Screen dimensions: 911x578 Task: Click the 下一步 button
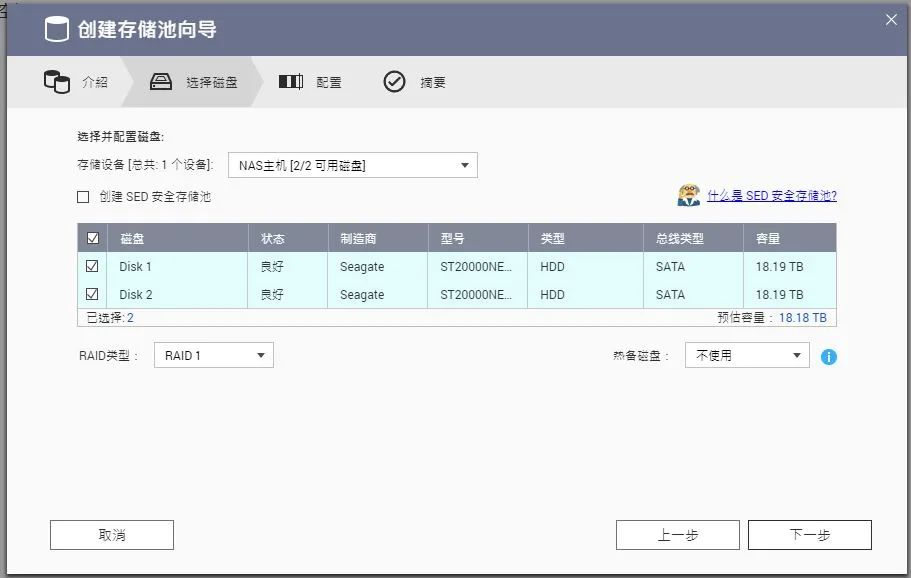coord(810,534)
